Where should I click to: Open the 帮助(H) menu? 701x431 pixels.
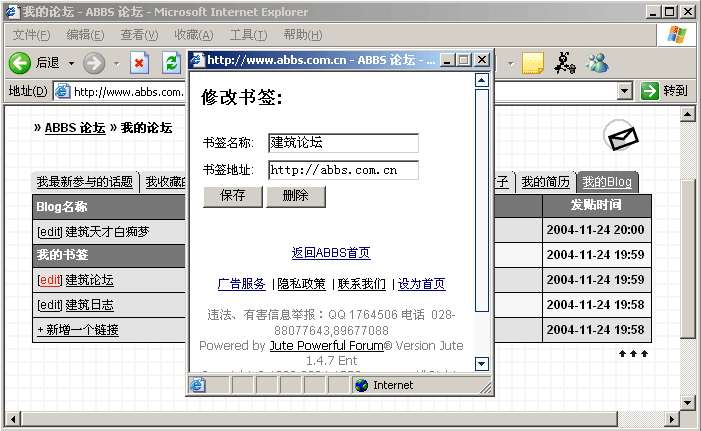click(303, 35)
